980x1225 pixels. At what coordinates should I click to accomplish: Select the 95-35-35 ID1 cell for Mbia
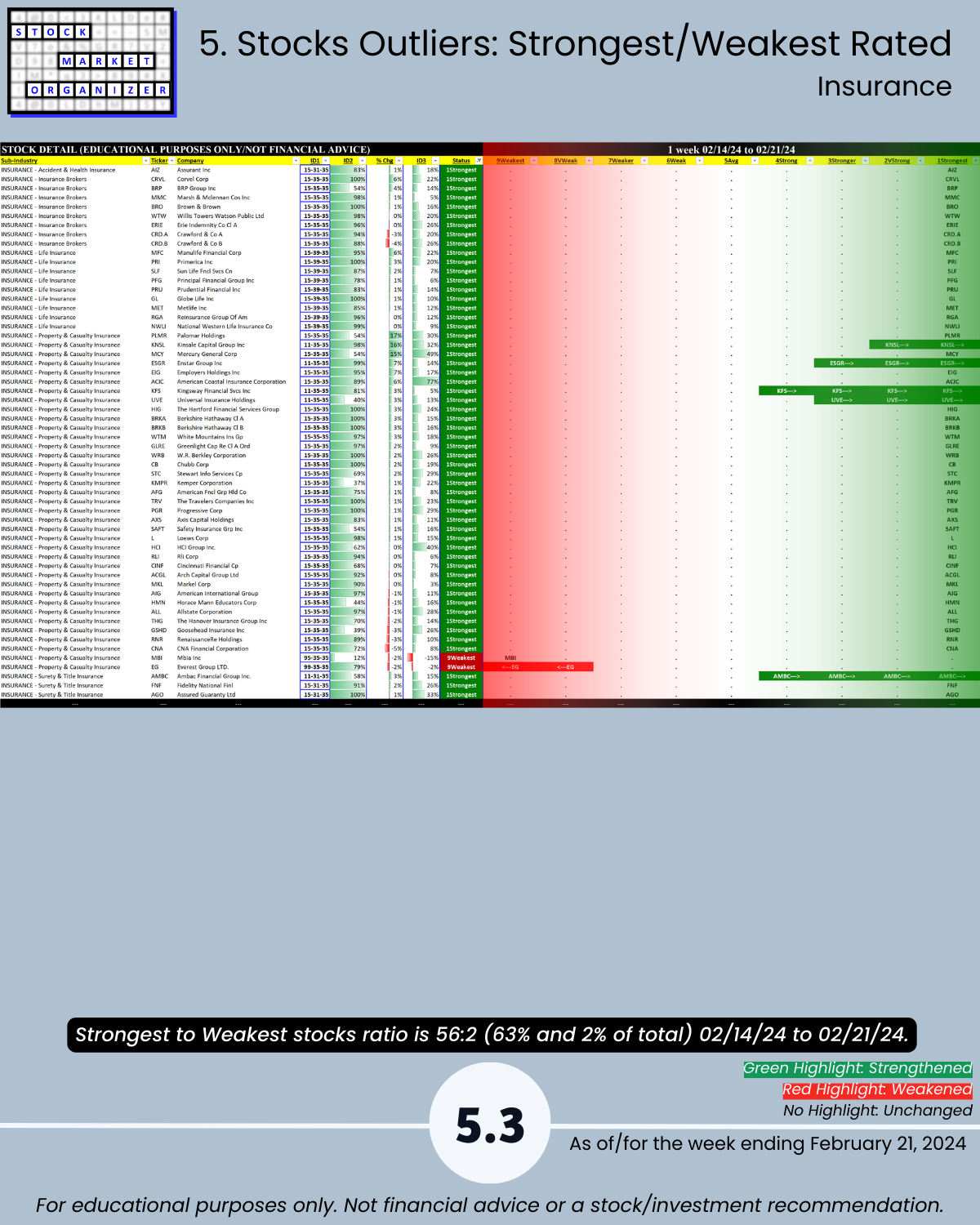pyautogui.click(x=316, y=658)
